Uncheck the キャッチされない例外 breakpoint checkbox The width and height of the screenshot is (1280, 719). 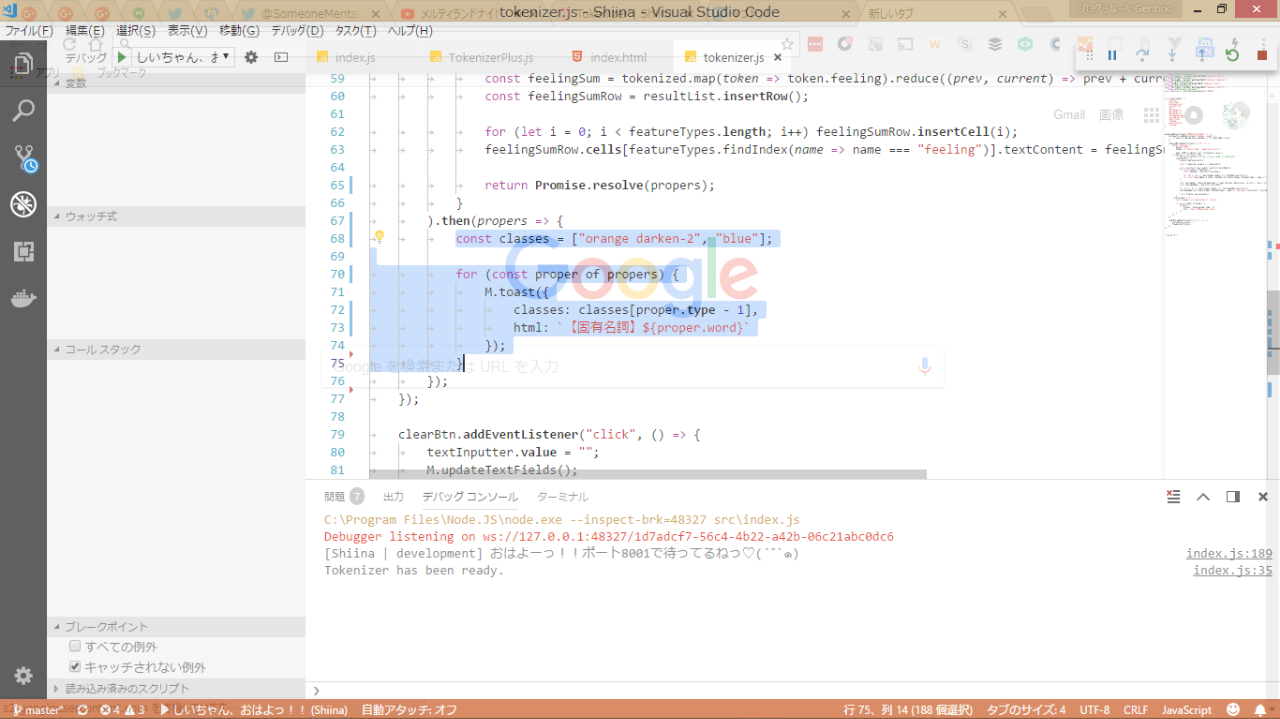pyautogui.click(x=75, y=667)
